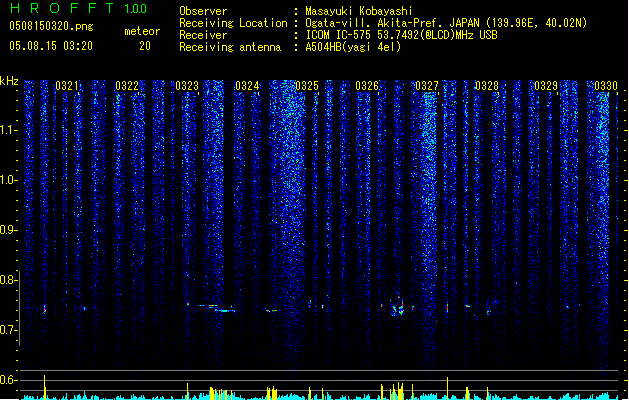Viewport: 629px width, 400px height.
Task: Click the Receiver label
Action: point(203,35)
